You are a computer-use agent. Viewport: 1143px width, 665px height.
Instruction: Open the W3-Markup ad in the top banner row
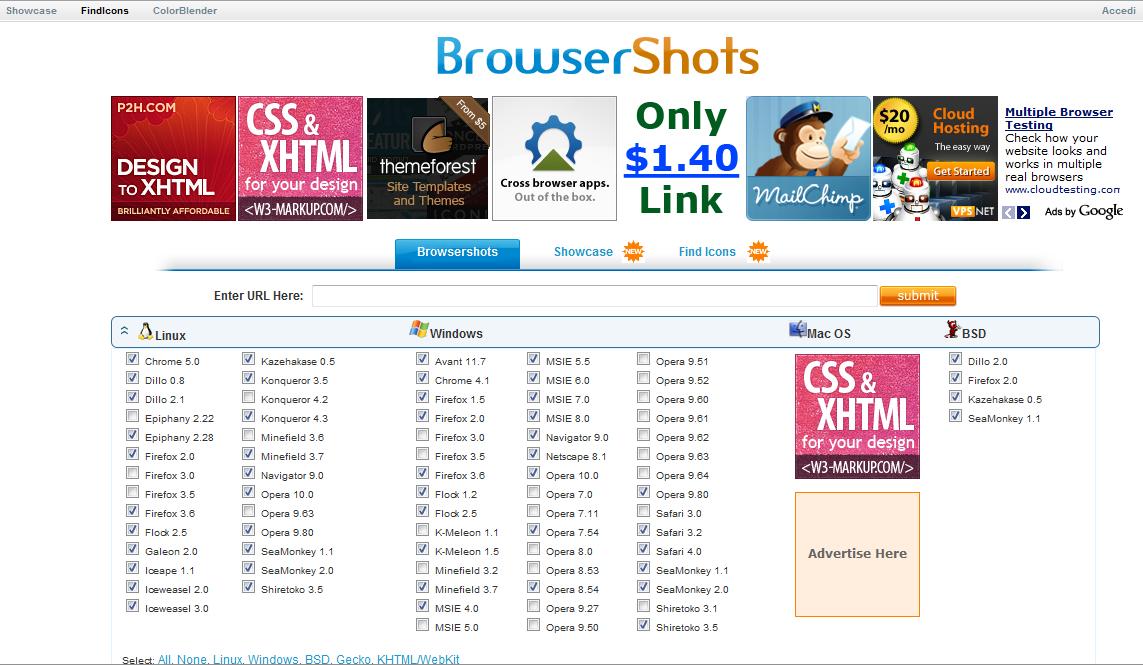300,158
